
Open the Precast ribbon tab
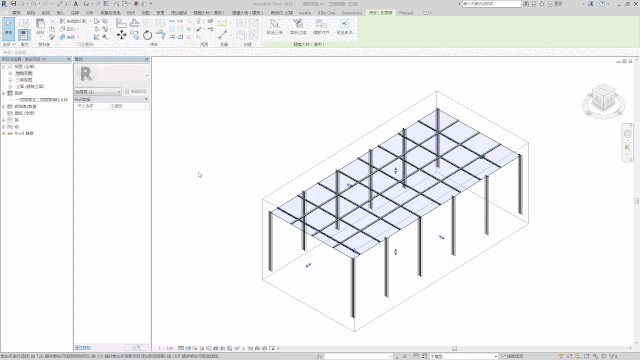[406, 13]
